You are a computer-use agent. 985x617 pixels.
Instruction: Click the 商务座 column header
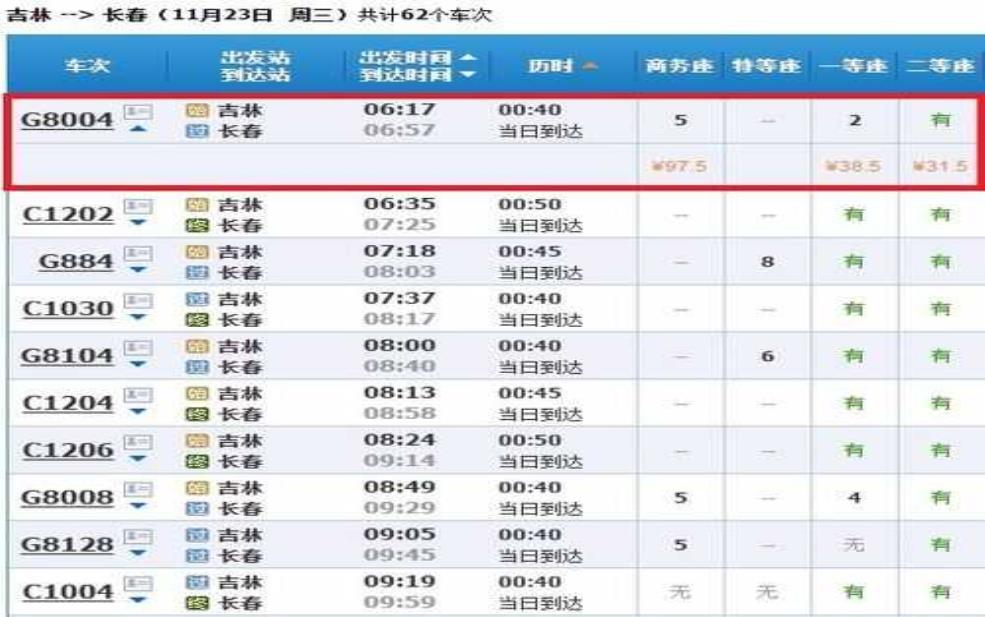tap(680, 66)
